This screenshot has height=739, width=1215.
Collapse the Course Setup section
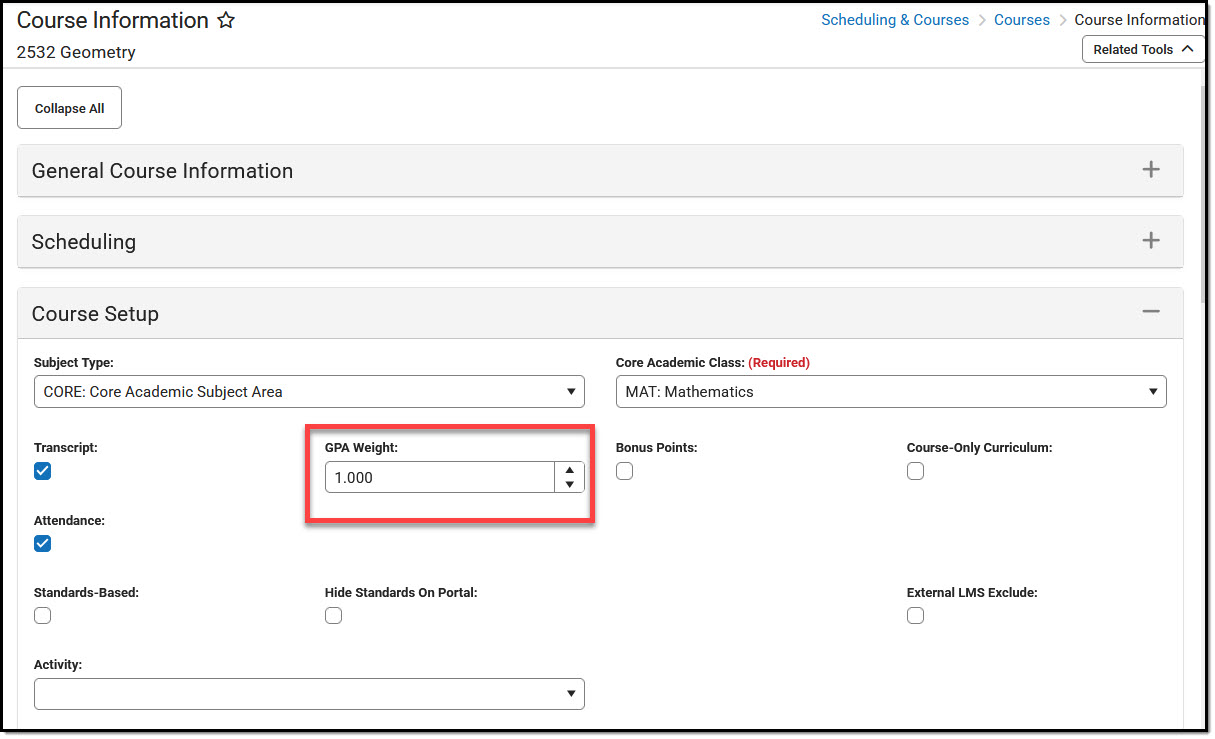click(1150, 313)
